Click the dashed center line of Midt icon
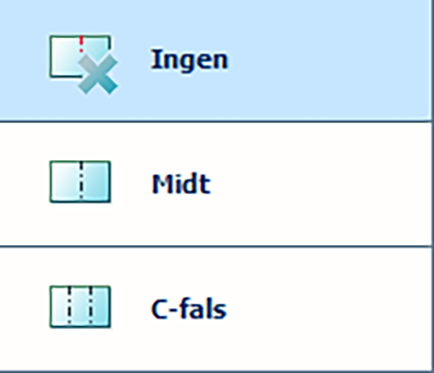 pyautogui.click(x=81, y=182)
